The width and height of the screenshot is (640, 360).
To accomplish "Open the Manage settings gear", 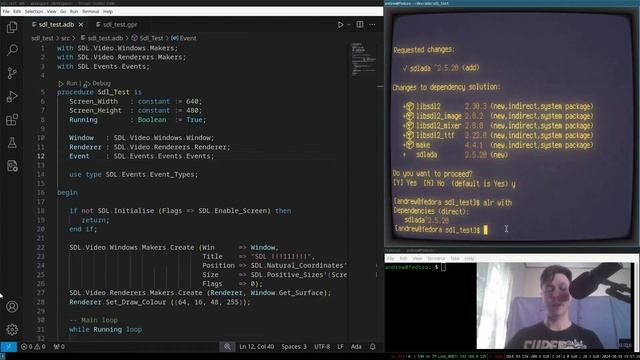I will pos(12,329).
